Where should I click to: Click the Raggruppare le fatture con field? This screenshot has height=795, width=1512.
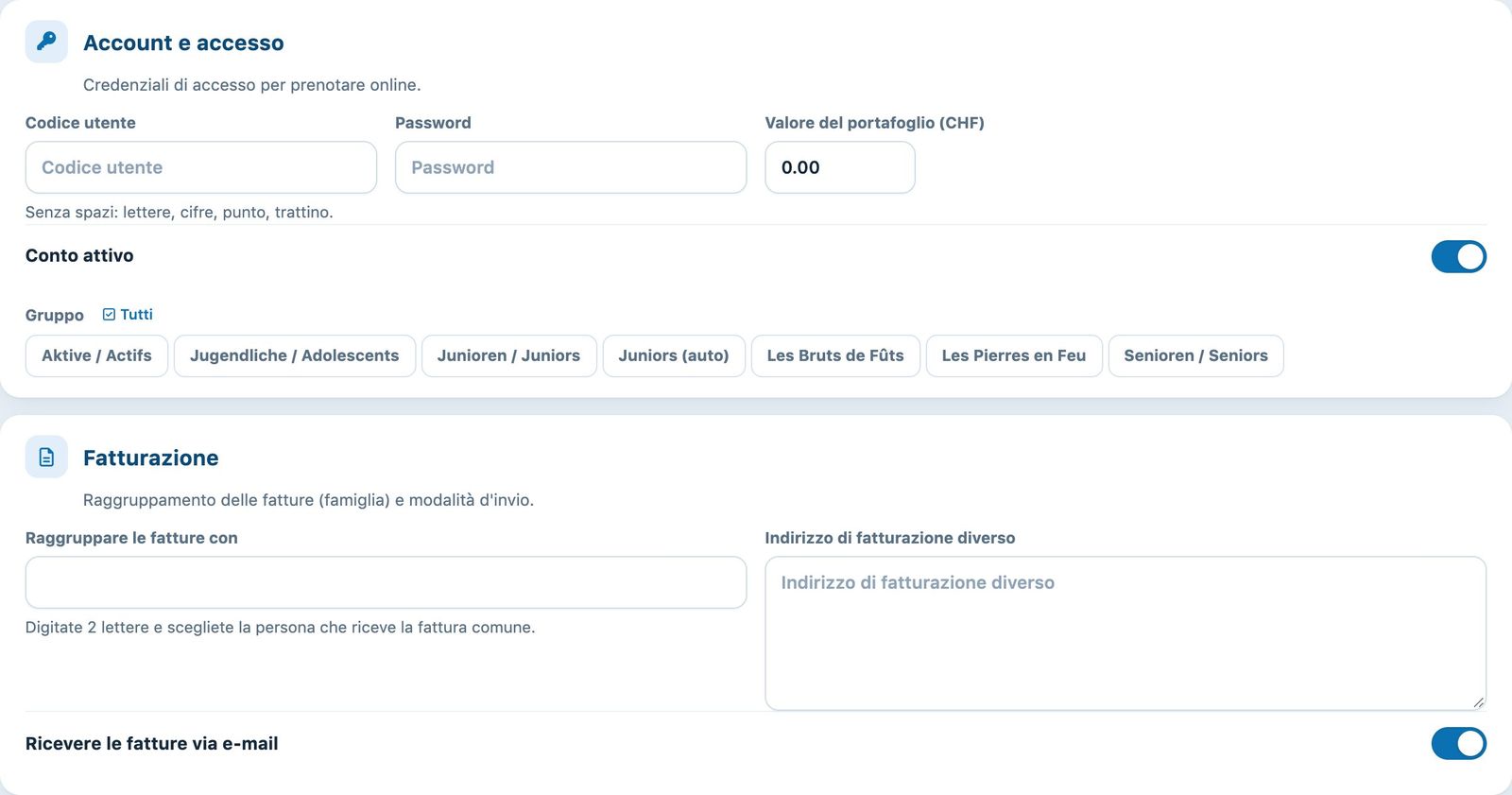(386, 582)
